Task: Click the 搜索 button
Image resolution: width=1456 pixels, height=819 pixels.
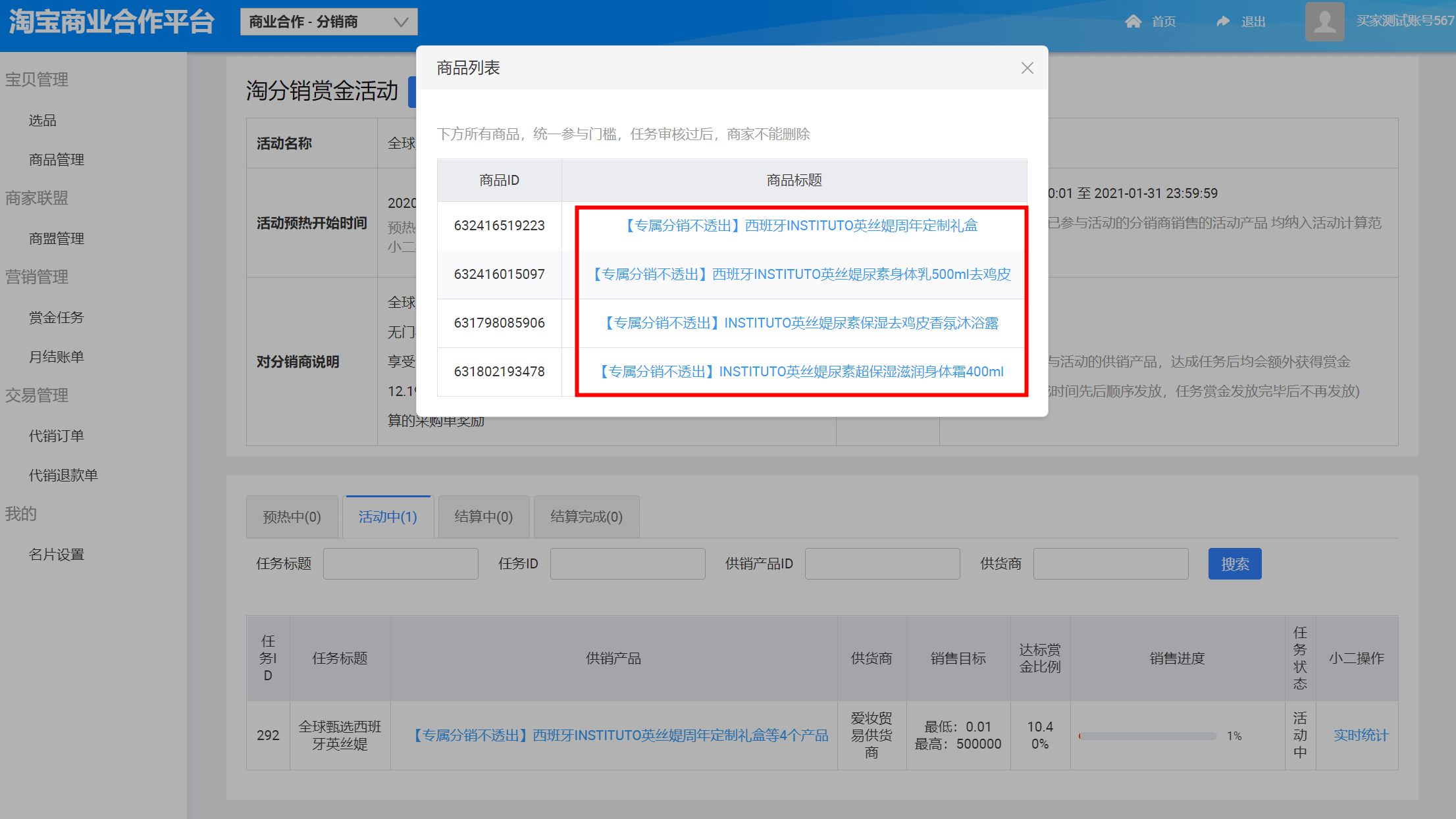Action: 1235,564
